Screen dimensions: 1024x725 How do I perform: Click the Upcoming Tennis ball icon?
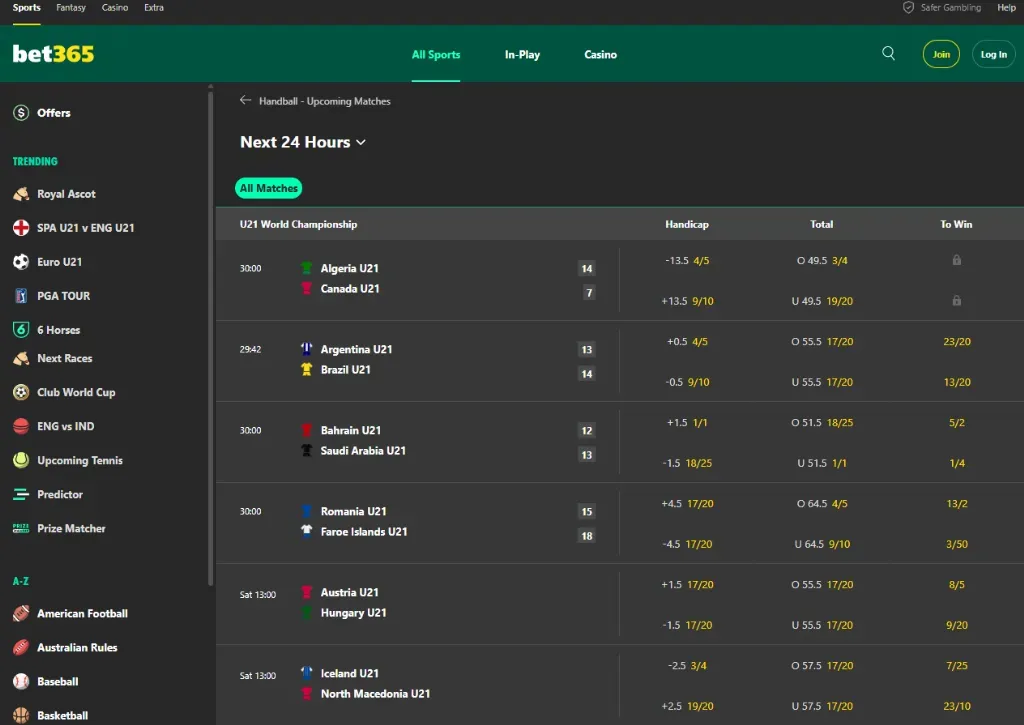[21, 460]
